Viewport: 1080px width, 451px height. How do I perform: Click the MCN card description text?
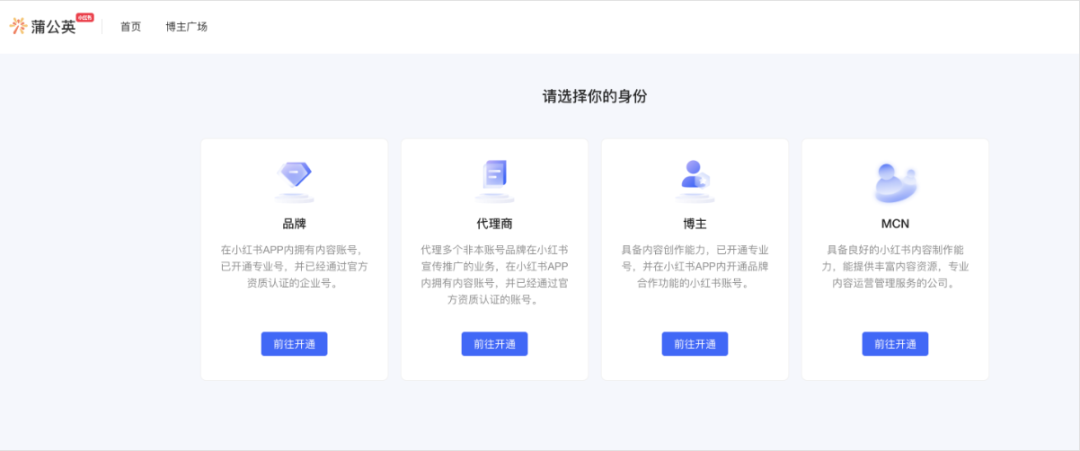coord(895,266)
